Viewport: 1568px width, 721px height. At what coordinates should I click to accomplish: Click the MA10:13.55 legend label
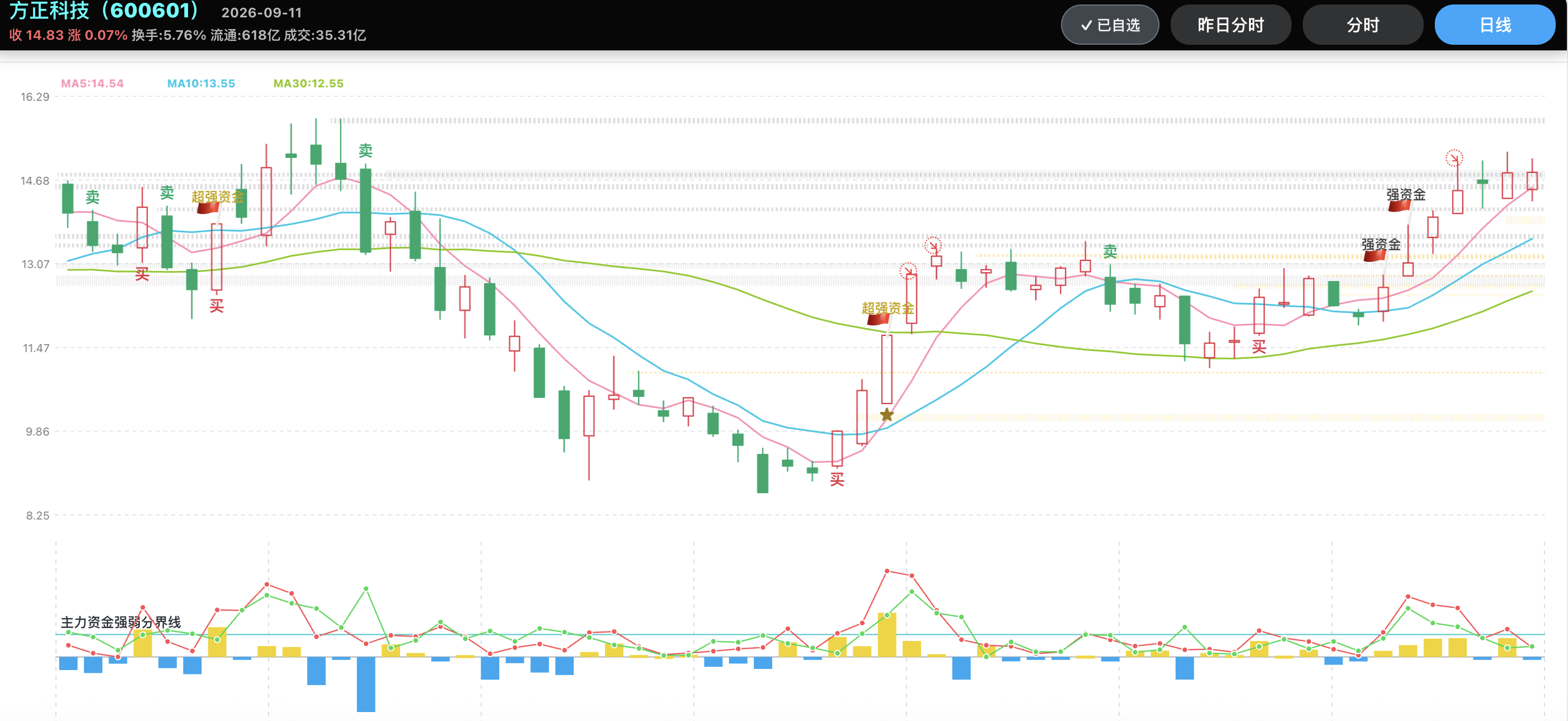point(201,83)
